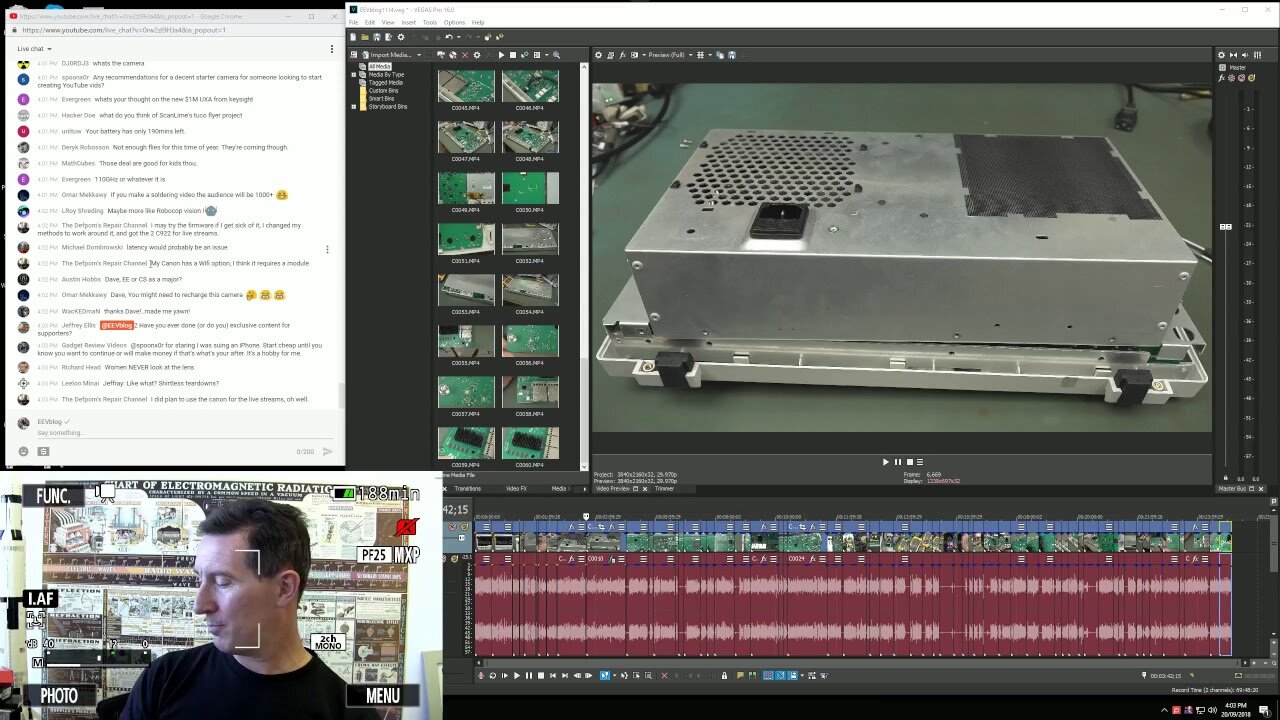Toggle Automatic Crossfades icon on timeline toolbar
Viewport: 1280px width, 720px height.
[x=780, y=675]
